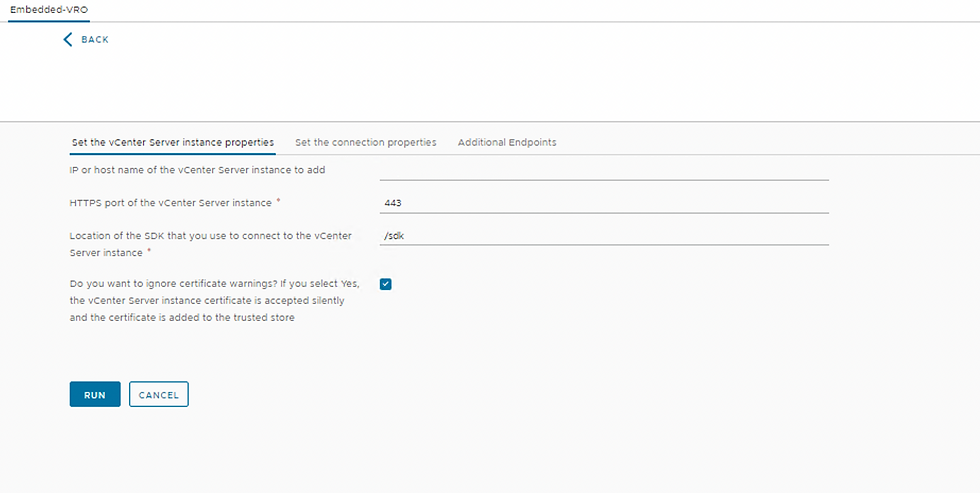Click the red asterisk after Server instance label
980x493 pixels.
pyautogui.click(x=149, y=252)
